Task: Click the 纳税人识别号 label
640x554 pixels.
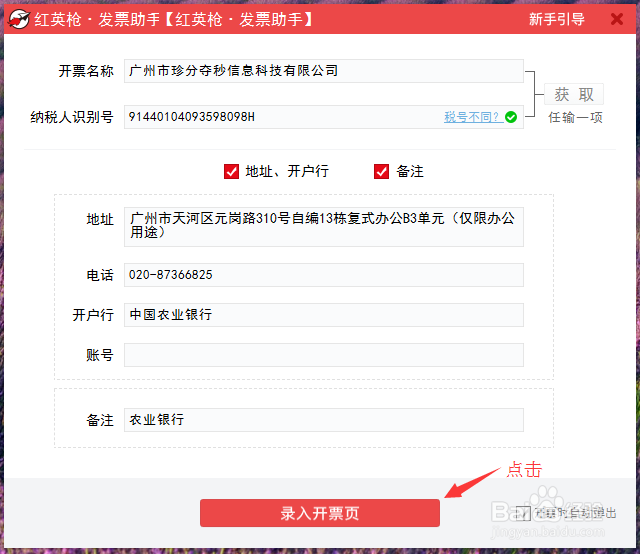Action: pyautogui.click(x=72, y=117)
